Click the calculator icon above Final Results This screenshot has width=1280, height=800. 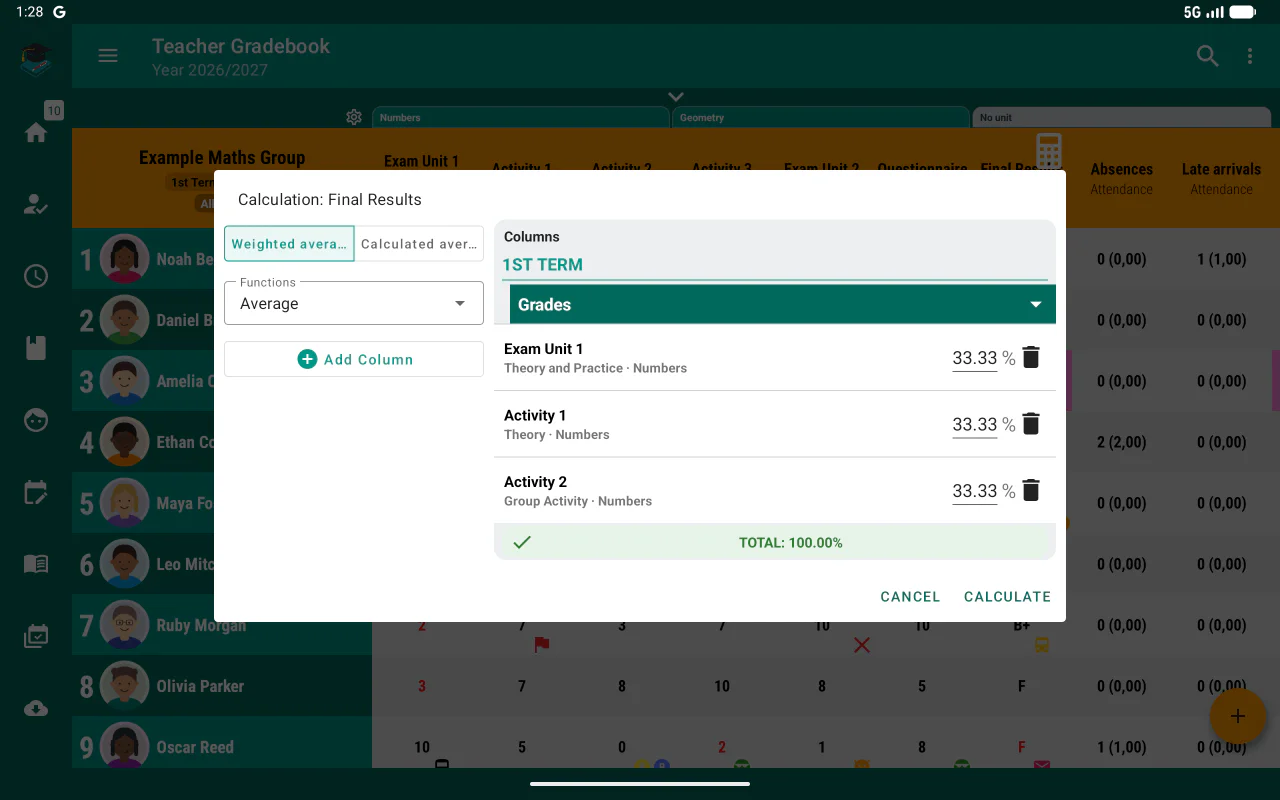[1048, 151]
